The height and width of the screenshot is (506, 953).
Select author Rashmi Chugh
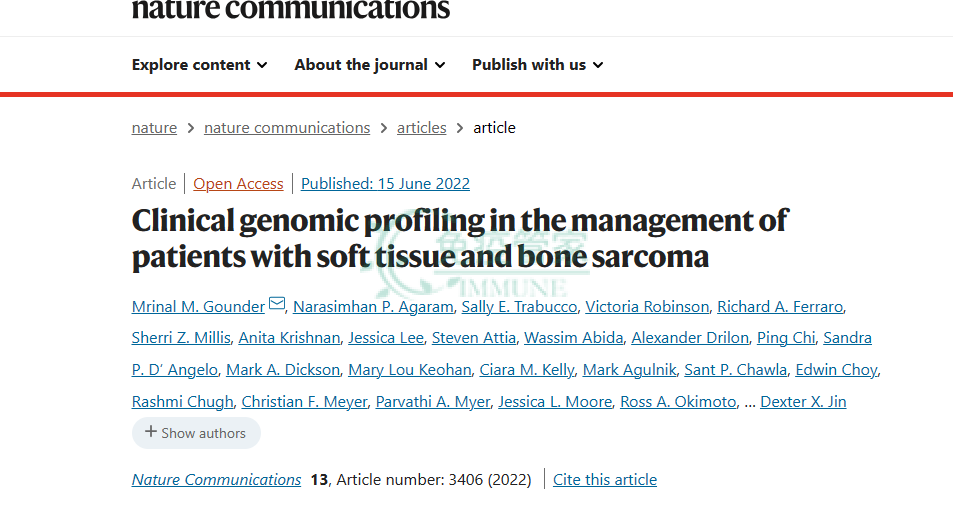(182, 402)
